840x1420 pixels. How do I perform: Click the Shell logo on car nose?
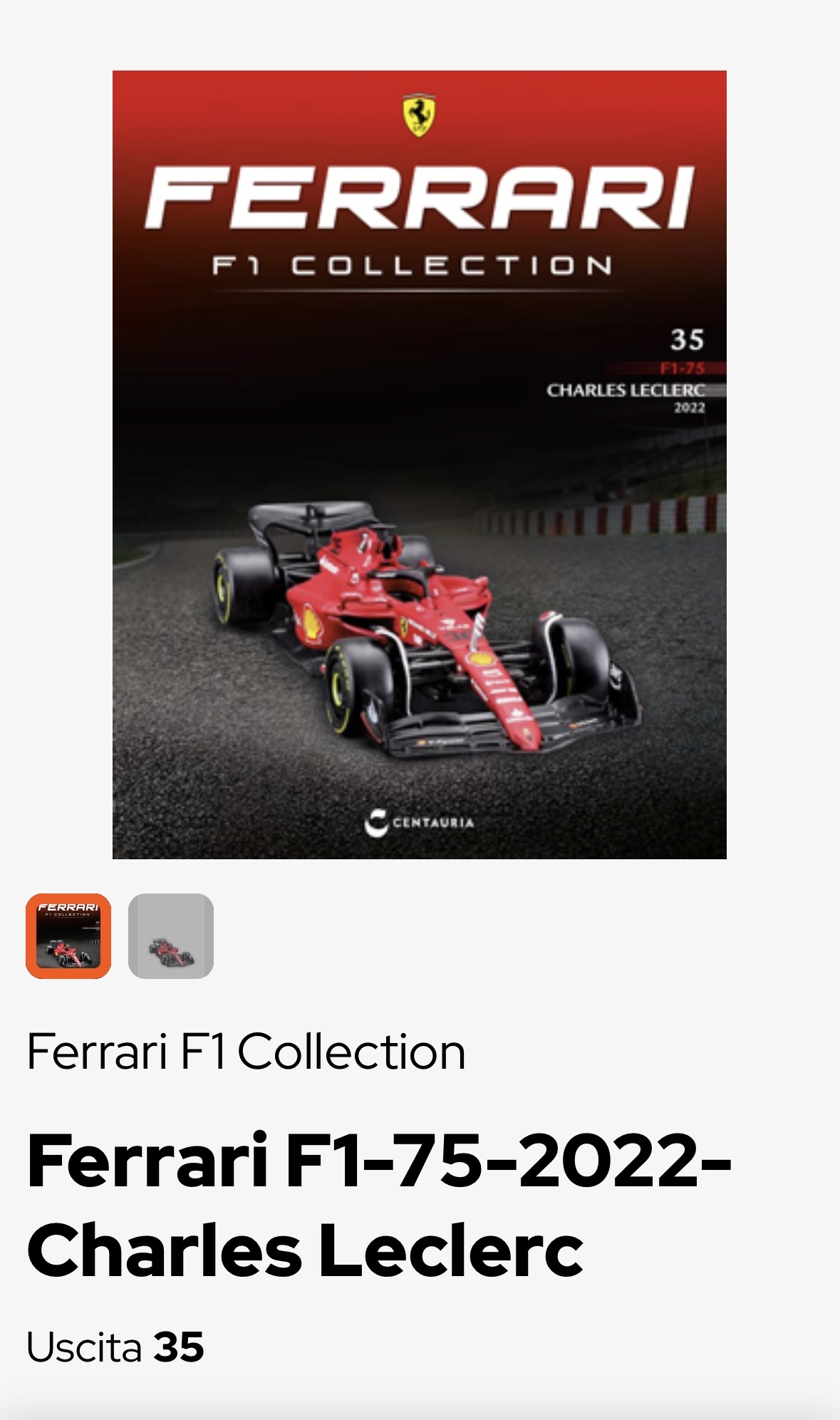click(482, 658)
